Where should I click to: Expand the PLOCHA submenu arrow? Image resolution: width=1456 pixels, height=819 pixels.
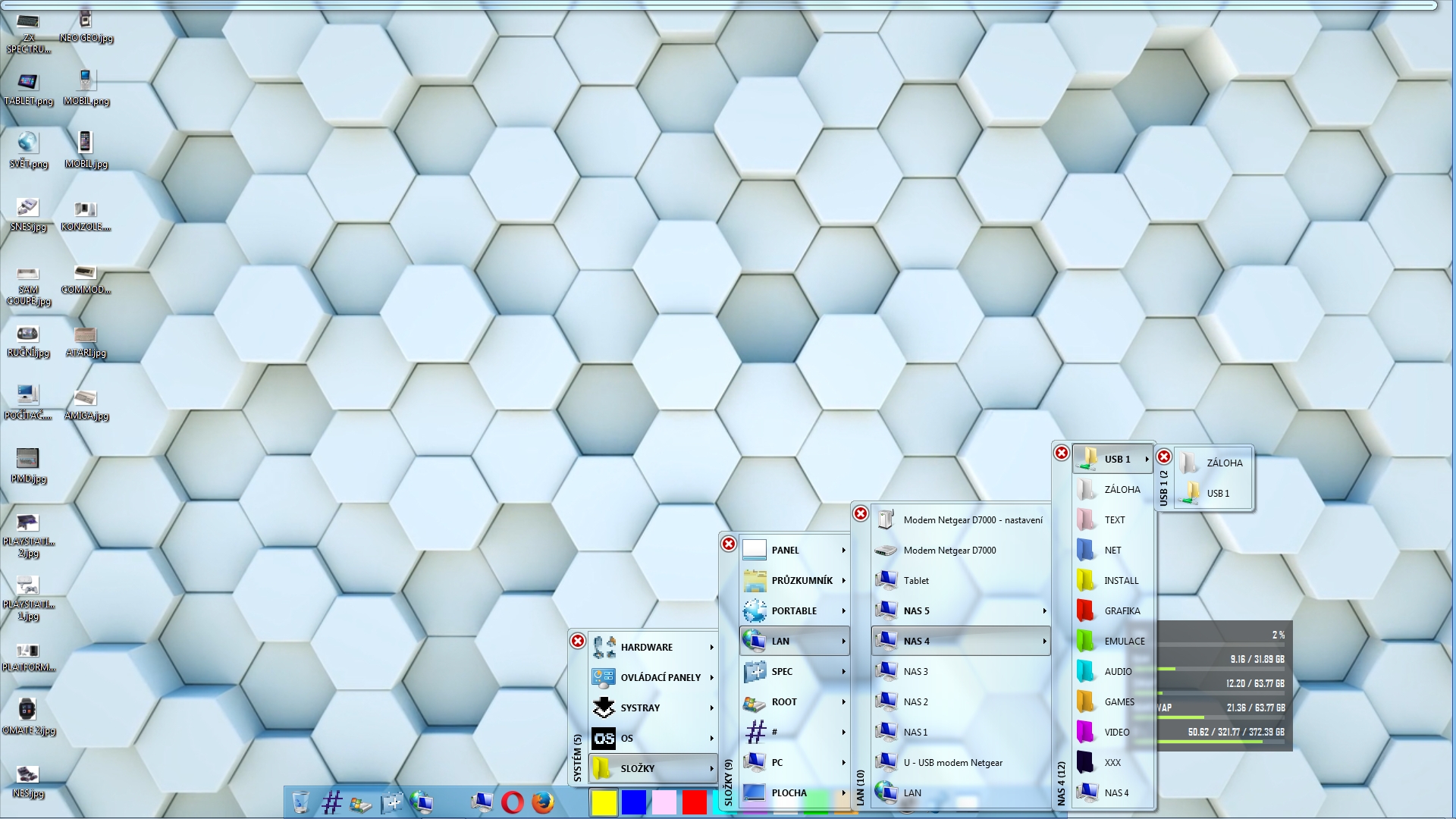tap(843, 792)
